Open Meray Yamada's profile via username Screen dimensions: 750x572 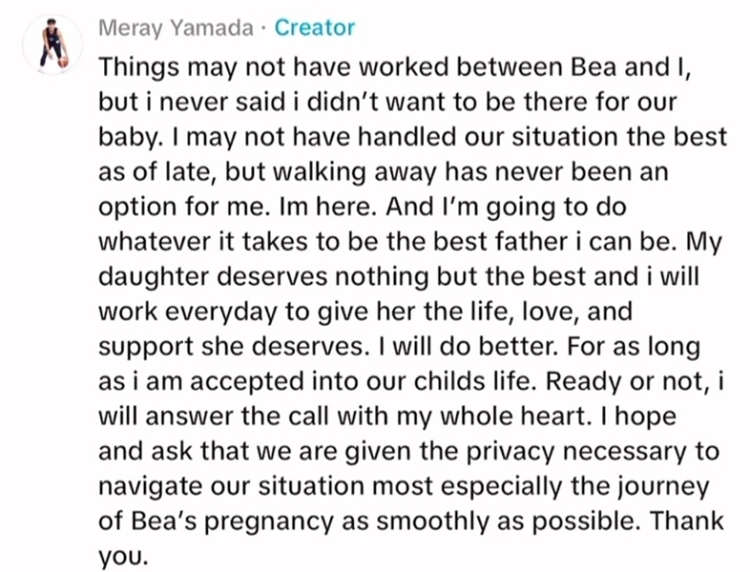click(x=176, y=28)
